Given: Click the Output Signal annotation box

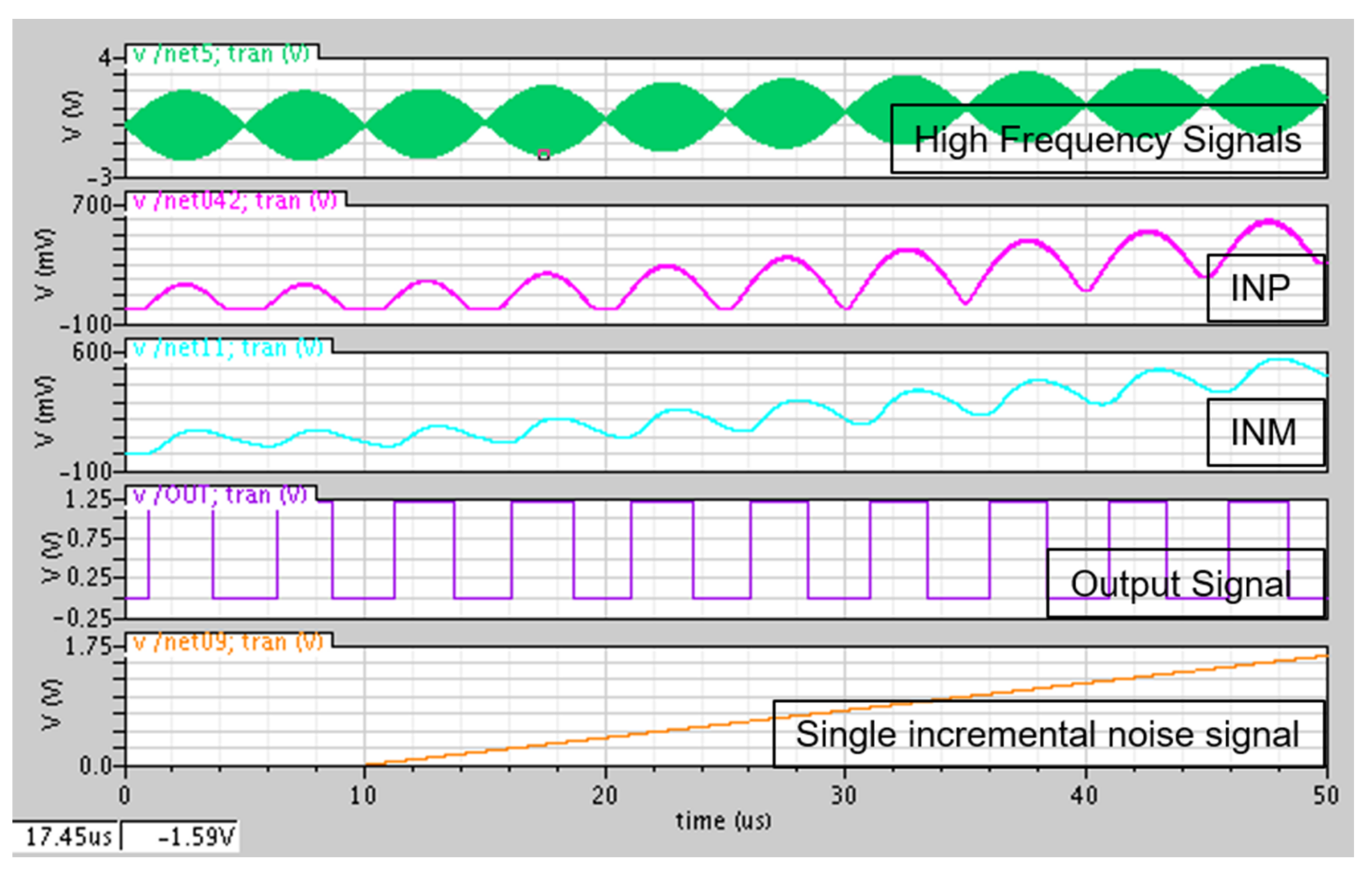Looking at the screenshot, I should (x=1180, y=584).
